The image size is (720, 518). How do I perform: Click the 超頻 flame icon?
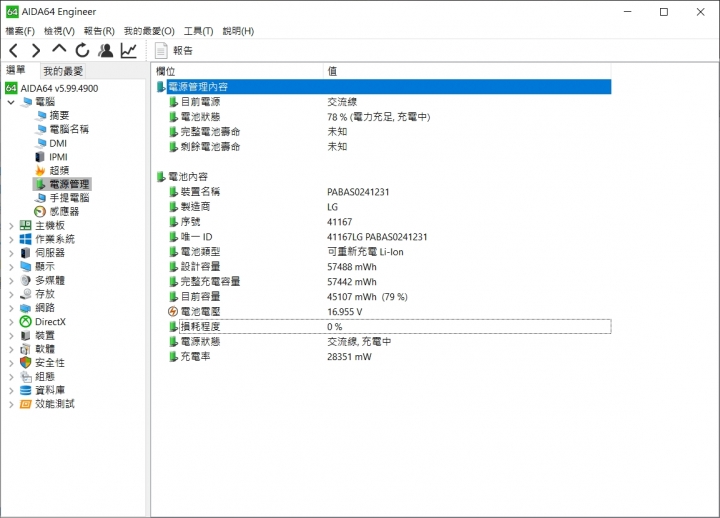[40, 170]
